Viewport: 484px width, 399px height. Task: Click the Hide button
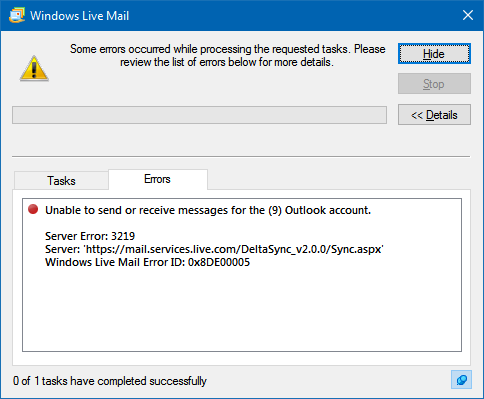[x=434, y=54]
